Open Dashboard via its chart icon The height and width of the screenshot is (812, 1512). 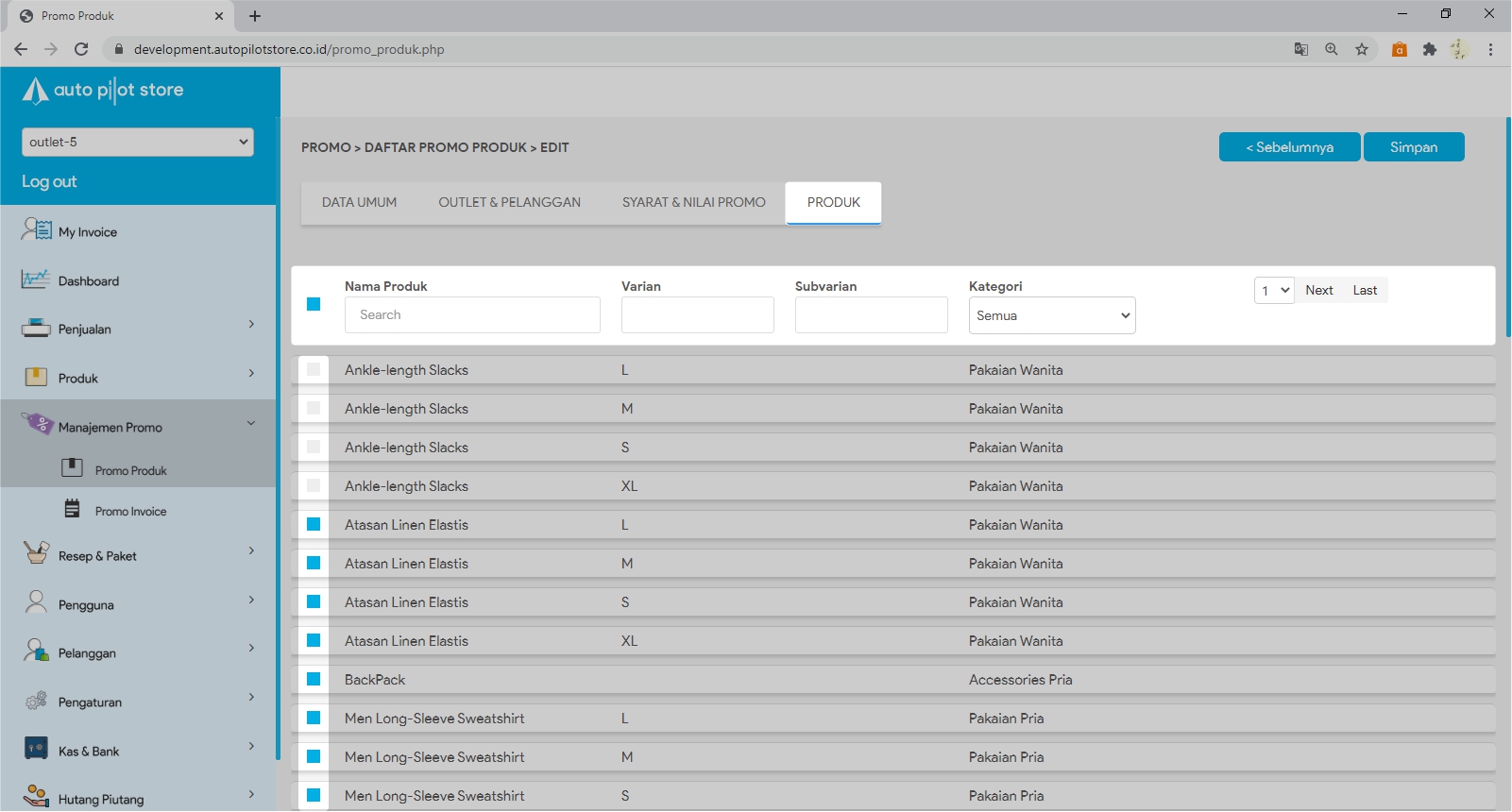click(36, 279)
